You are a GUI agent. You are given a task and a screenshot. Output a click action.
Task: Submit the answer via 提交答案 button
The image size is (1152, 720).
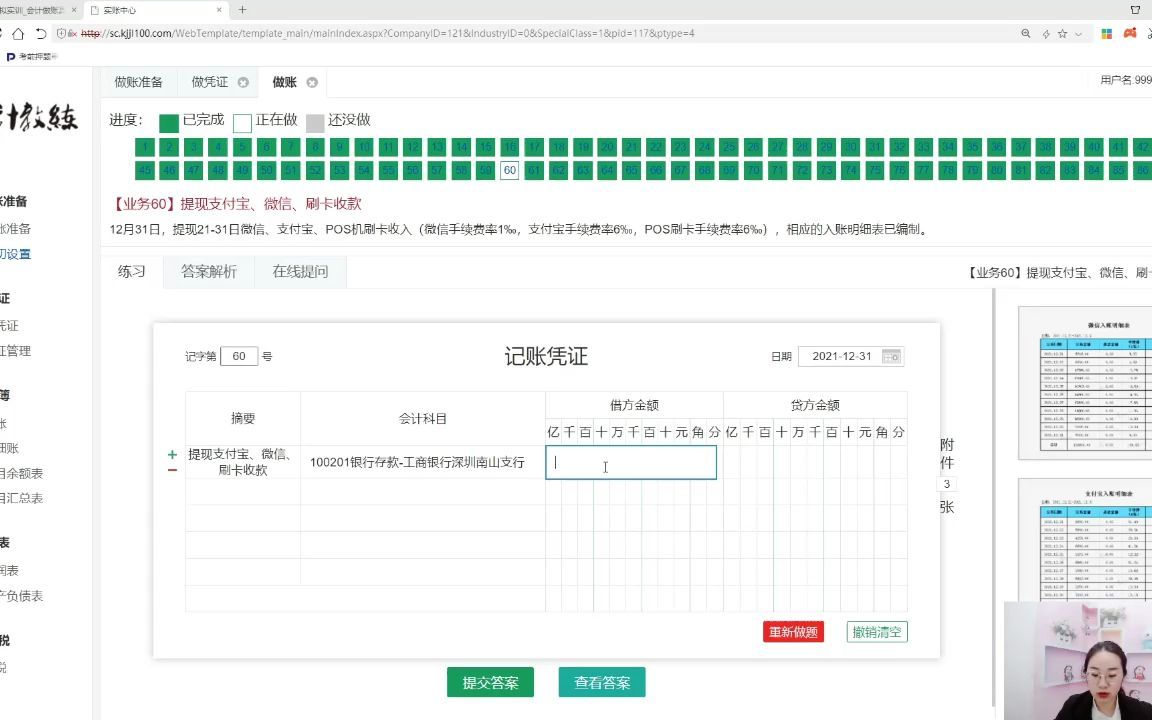(489, 682)
